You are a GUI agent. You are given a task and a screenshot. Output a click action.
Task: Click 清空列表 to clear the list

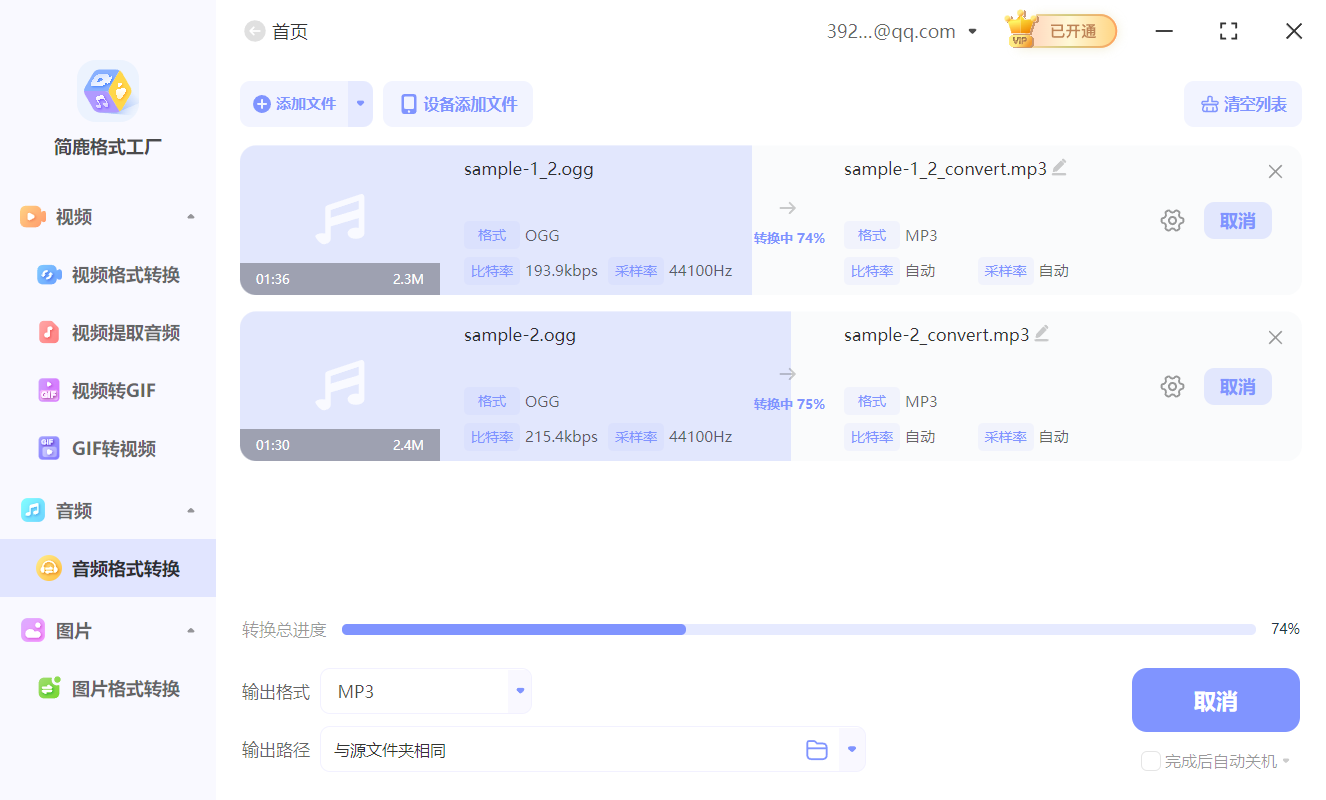coord(1242,104)
